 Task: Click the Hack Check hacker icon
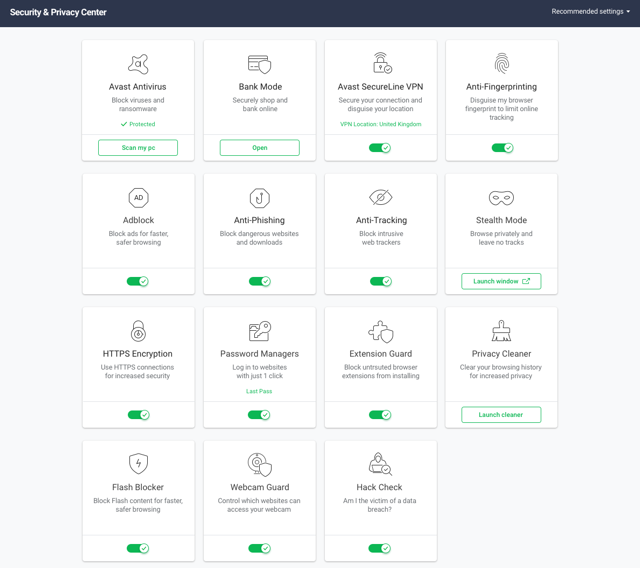pos(380,464)
